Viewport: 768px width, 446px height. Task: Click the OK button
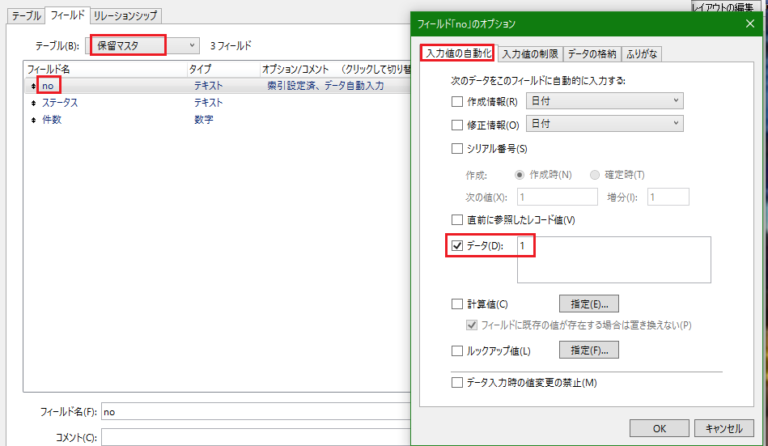pyautogui.click(x=659, y=428)
